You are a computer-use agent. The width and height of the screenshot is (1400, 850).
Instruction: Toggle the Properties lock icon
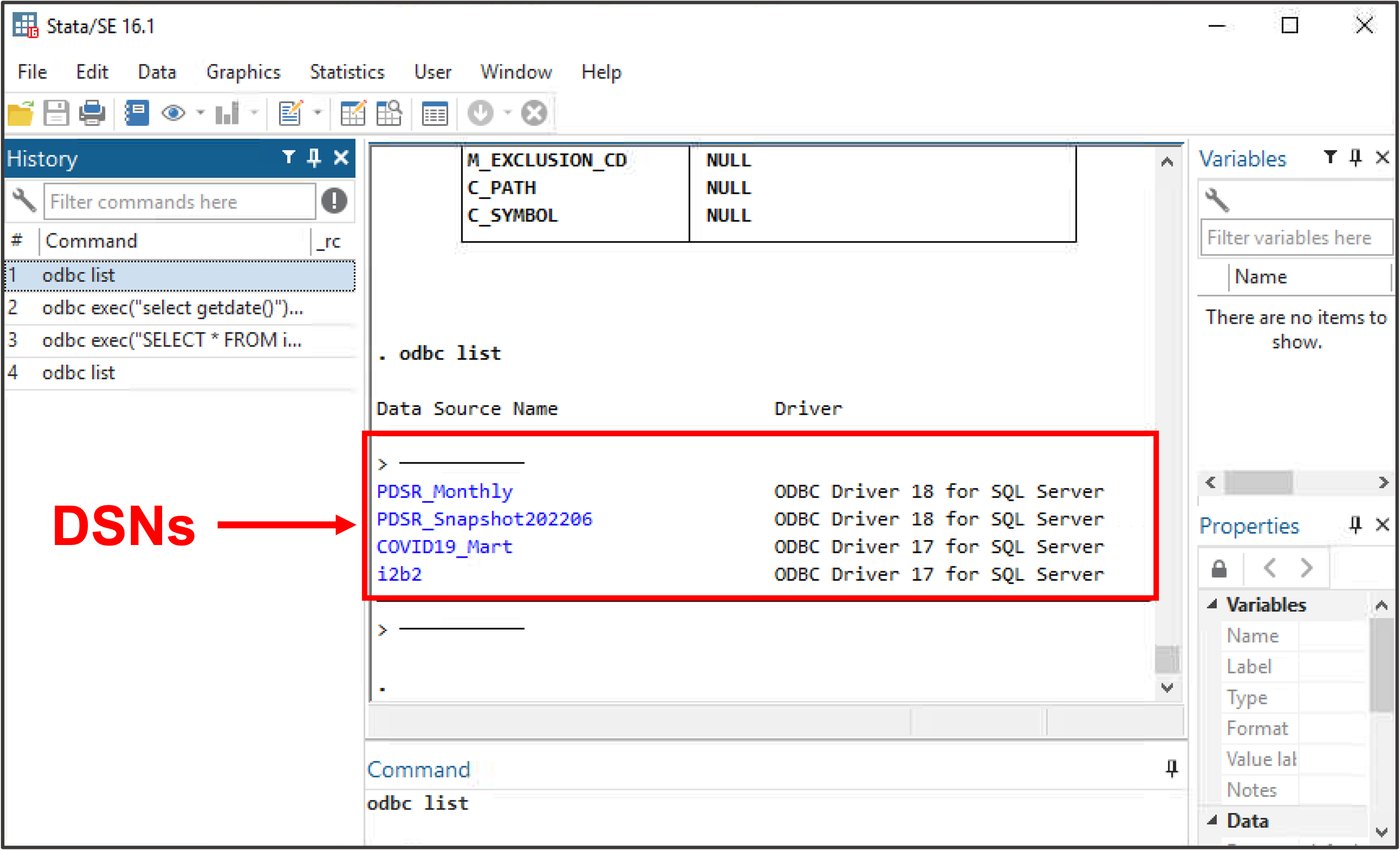click(1219, 568)
